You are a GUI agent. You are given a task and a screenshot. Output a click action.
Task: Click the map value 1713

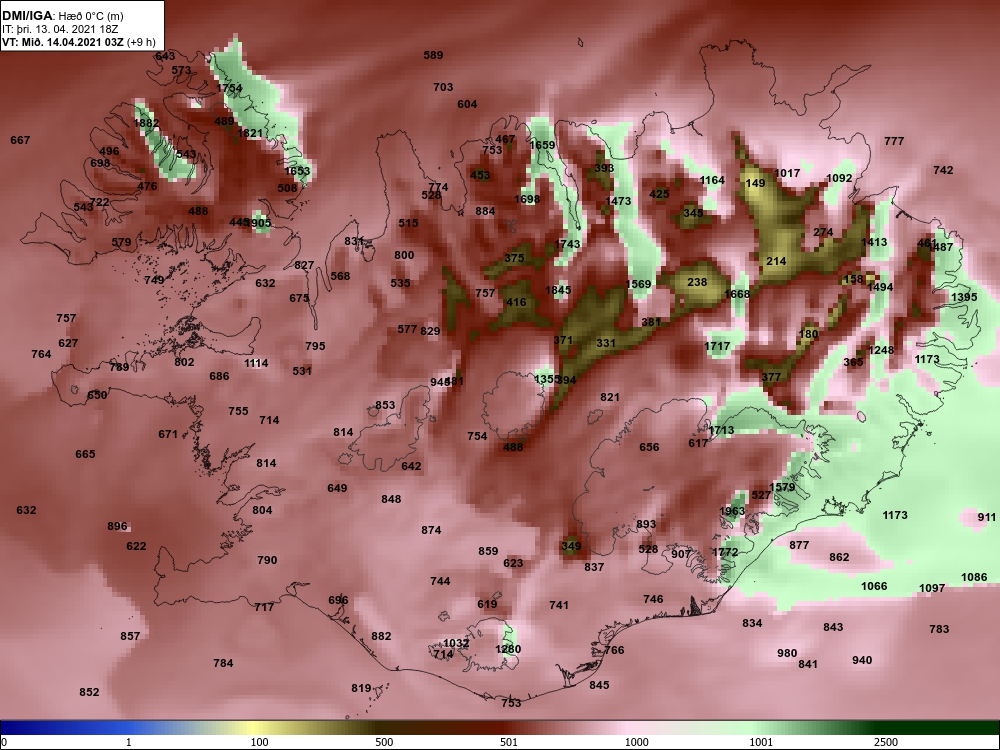721,430
